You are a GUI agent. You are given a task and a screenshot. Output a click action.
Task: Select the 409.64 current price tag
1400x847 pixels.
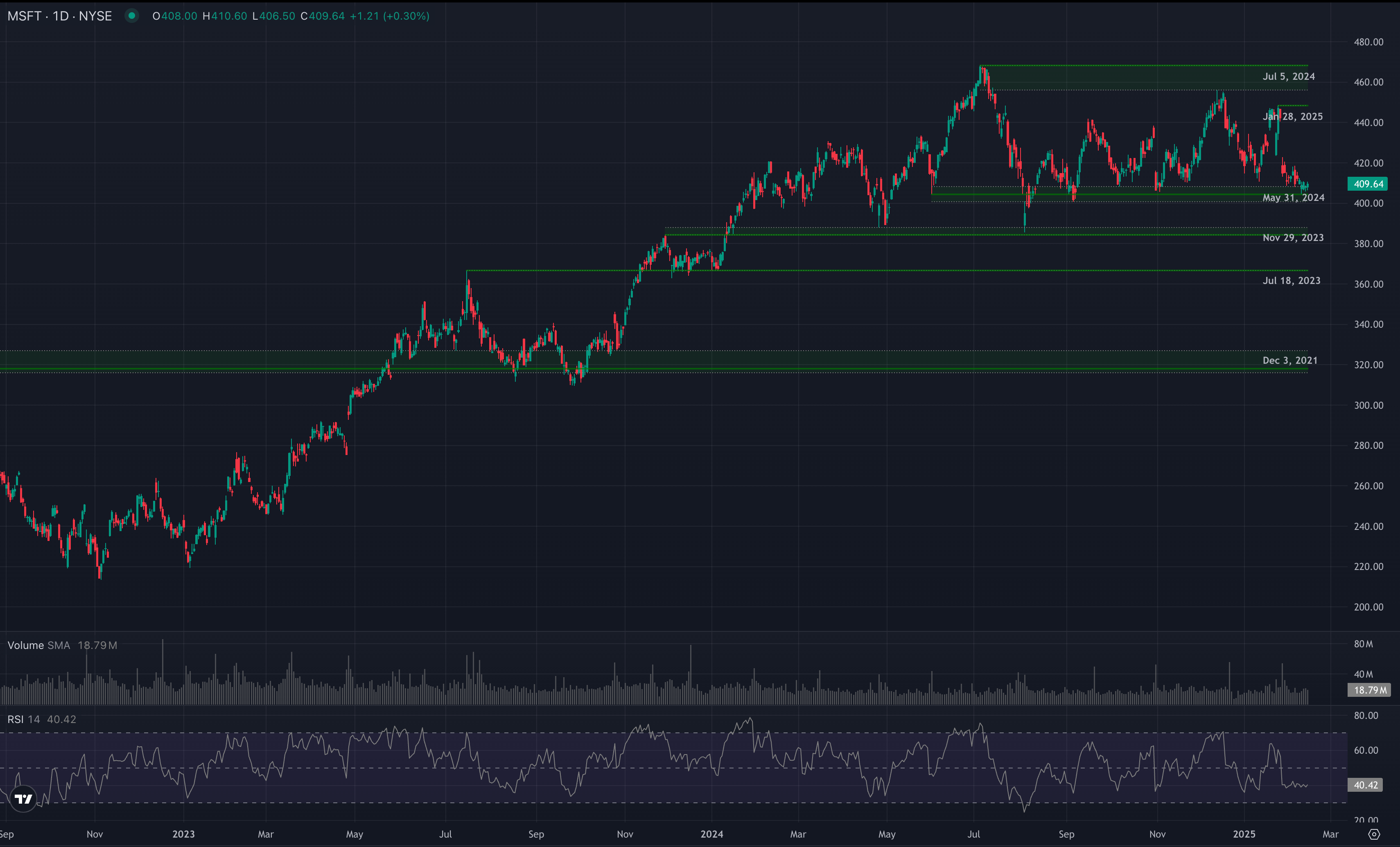pos(1368,184)
